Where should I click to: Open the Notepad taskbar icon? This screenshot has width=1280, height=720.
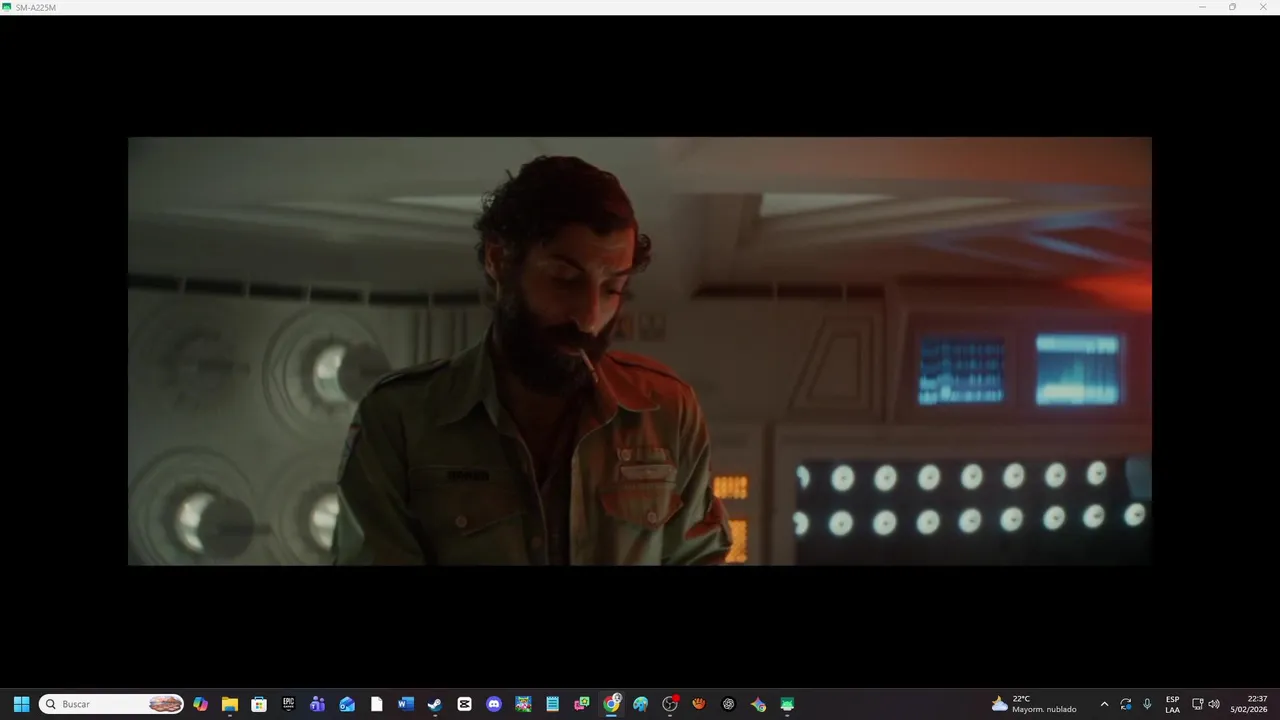[x=552, y=704]
